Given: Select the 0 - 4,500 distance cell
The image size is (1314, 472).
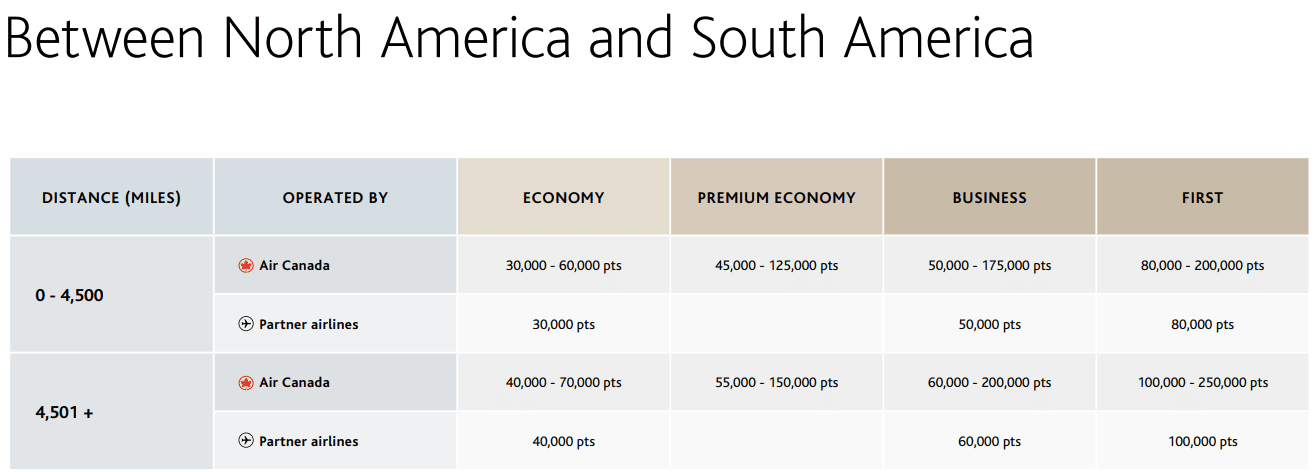Looking at the screenshot, I should pyautogui.click(x=68, y=295).
